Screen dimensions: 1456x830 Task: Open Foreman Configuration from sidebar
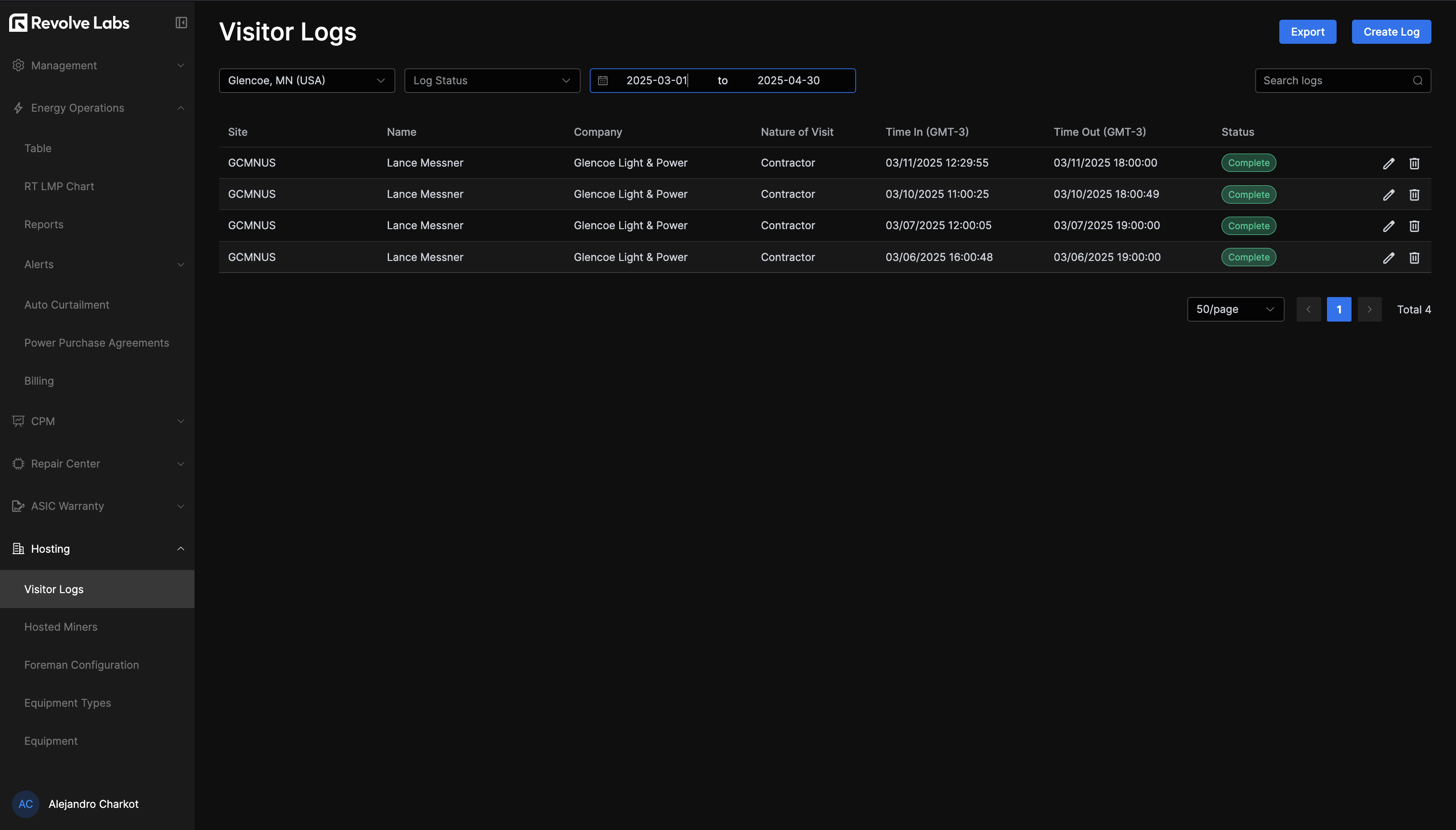pyautogui.click(x=81, y=665)
